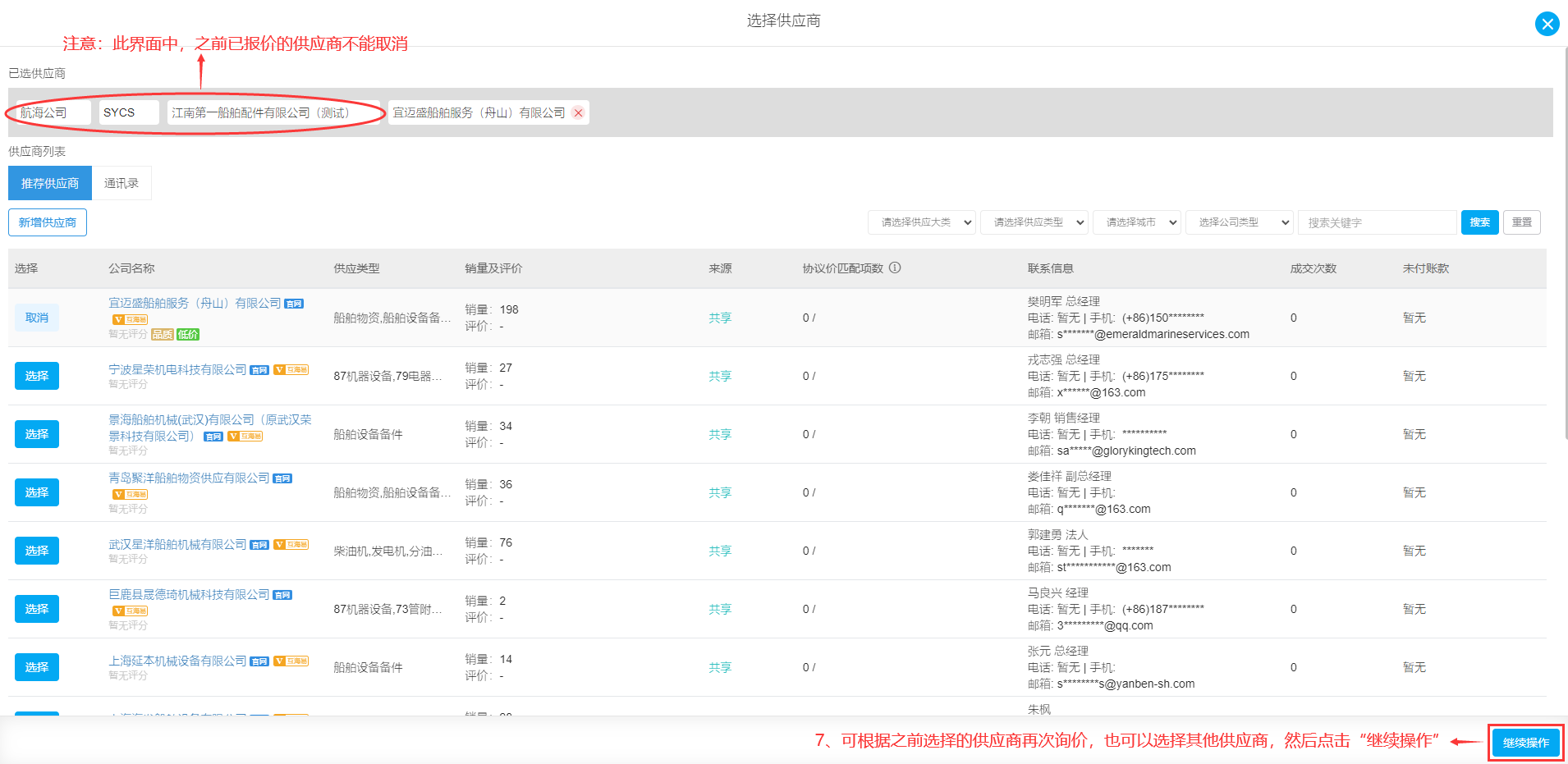Click the selected supplier tag 航海公司
Image resolution: width=1568 pixels, height=764 pixels.
click(x=53, y=112)
